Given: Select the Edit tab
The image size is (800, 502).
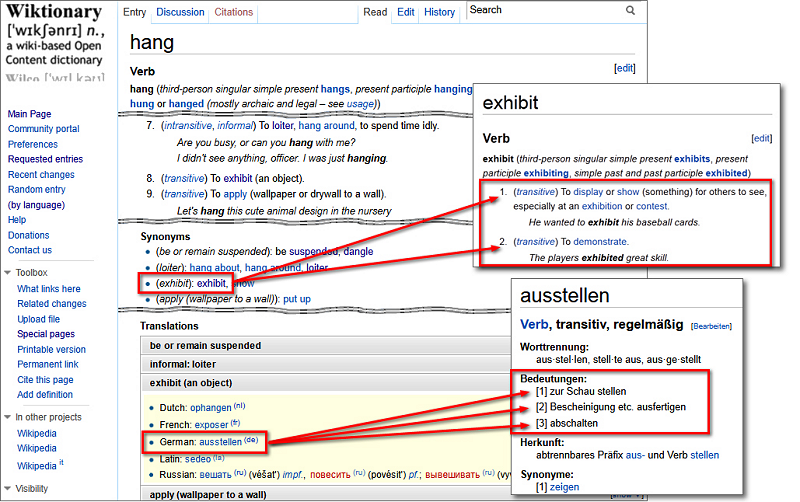Looking at the screenshot, I should [405, 13].
